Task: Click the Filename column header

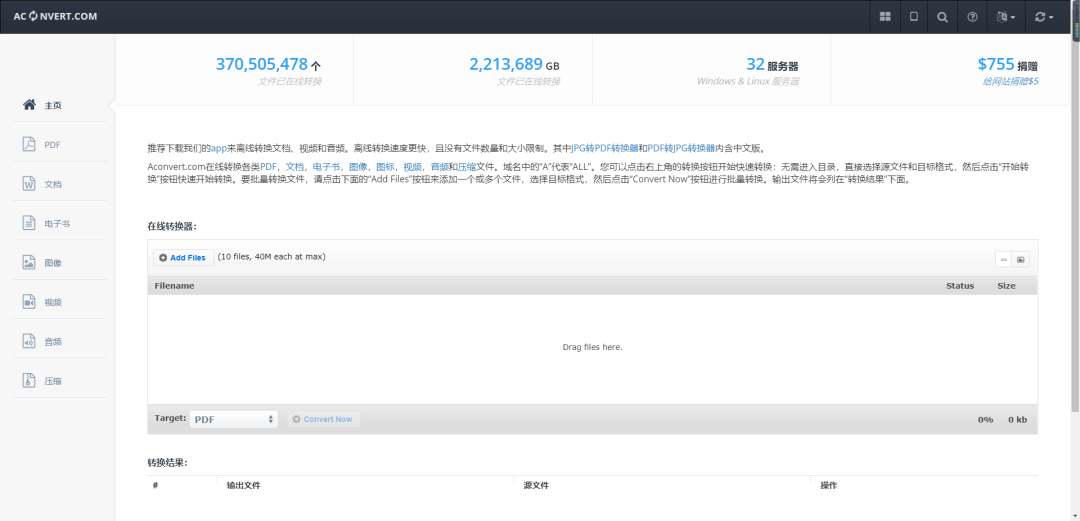Action: [174, 286]
